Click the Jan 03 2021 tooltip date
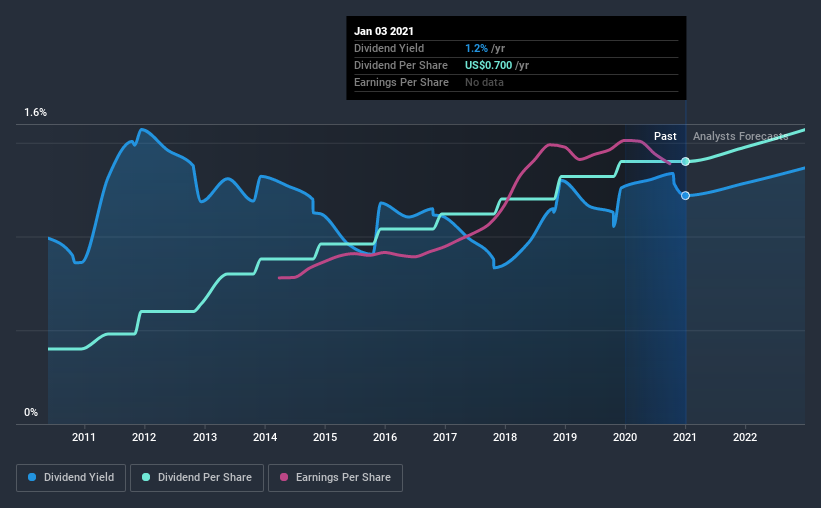The image size is (821, 508). coord(384,31)
